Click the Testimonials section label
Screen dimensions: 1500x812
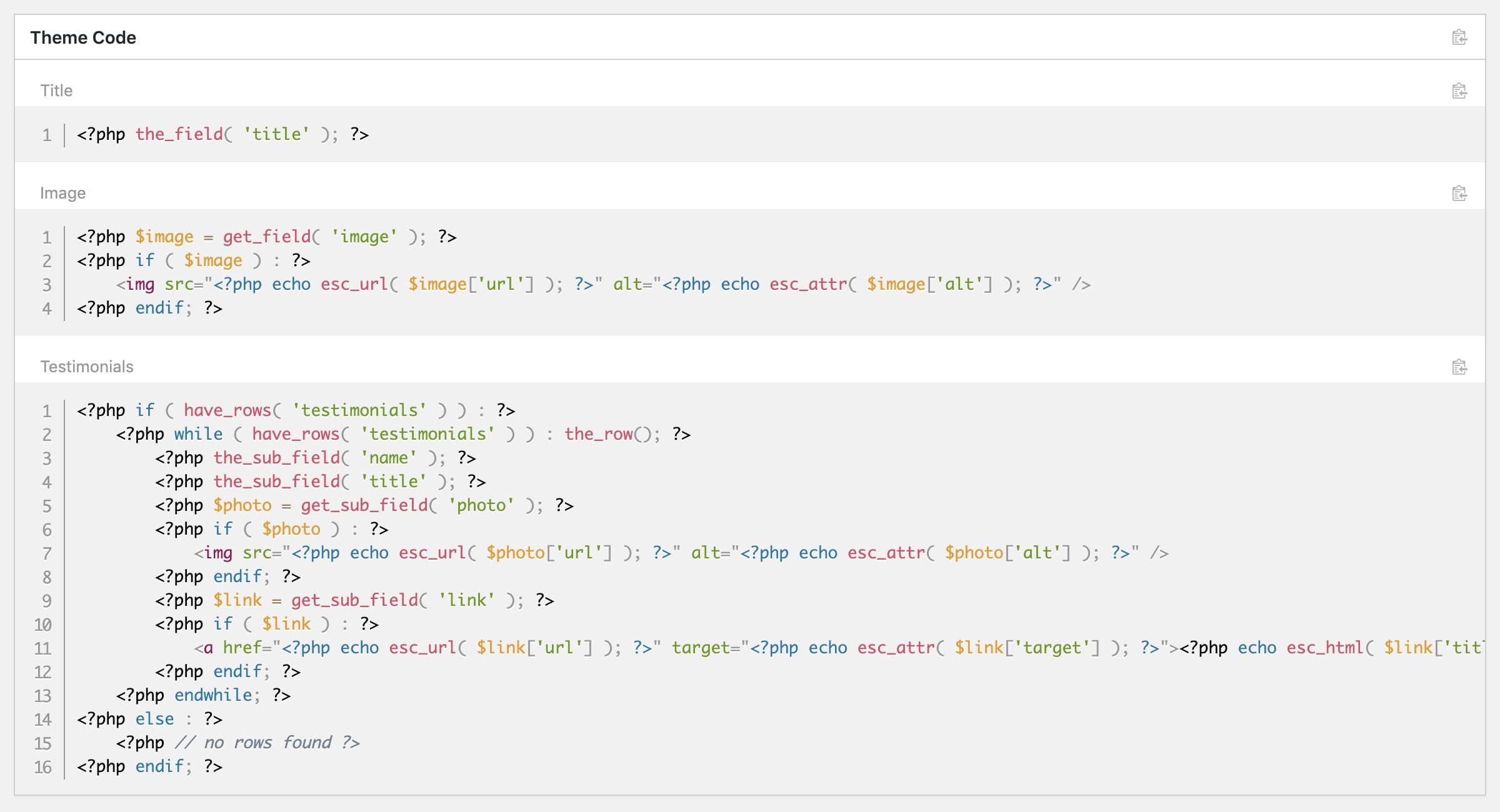[87, 367]
